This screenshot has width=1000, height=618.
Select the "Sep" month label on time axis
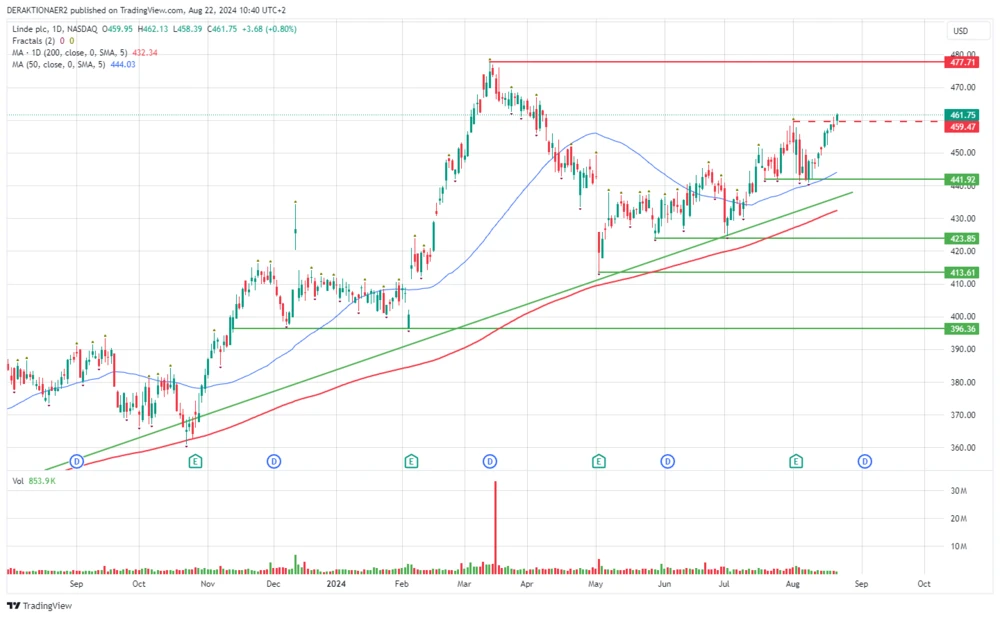(76, 583)
